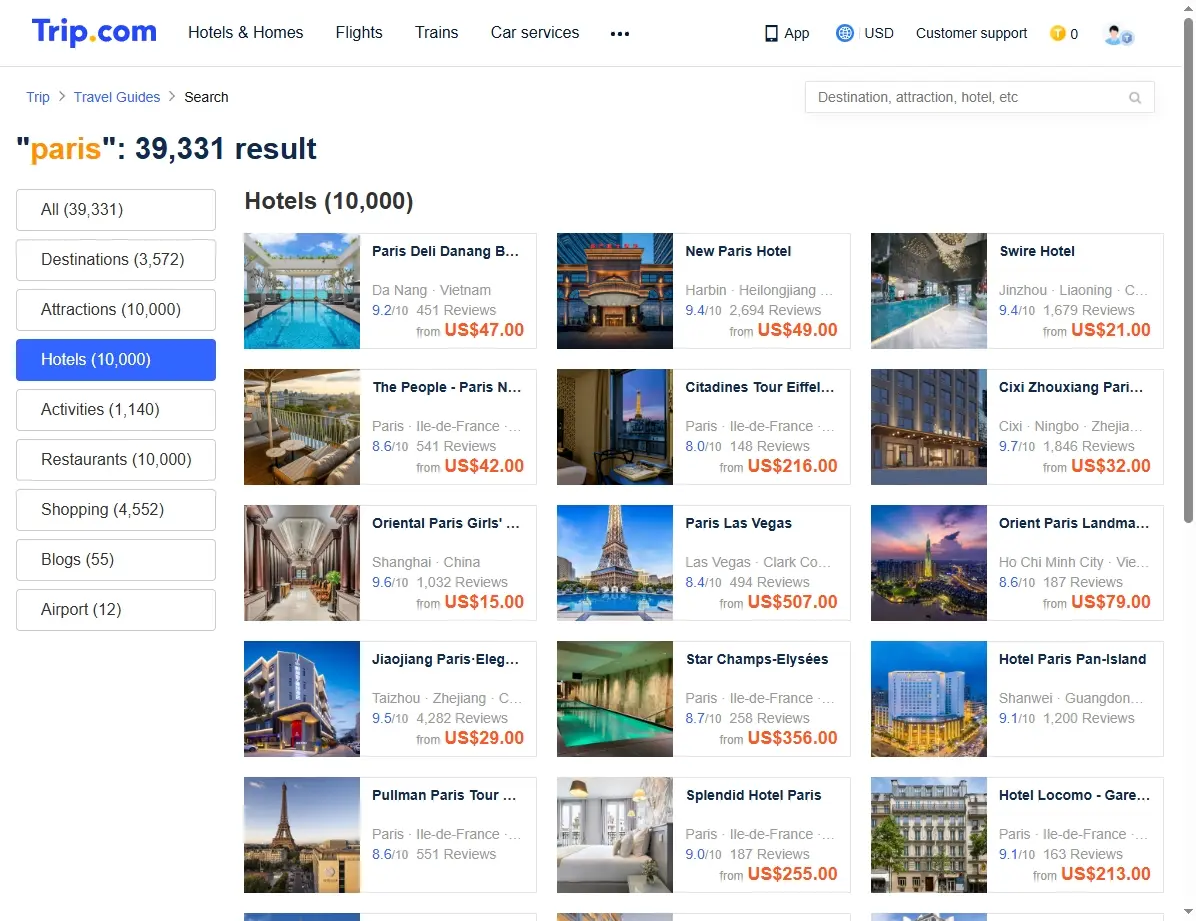Screen dimensions: 1196x921
Task: Click Paris Las Vegas title
Action: coord(738,523)
